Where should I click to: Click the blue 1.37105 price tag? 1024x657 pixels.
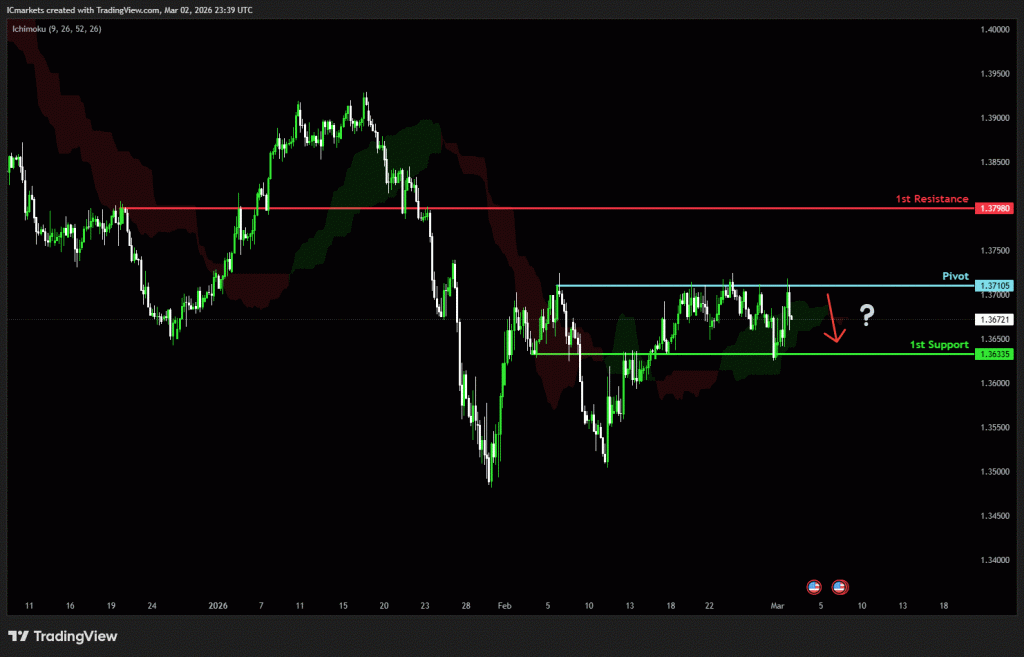pyautogui.click(x=996, y=286)
